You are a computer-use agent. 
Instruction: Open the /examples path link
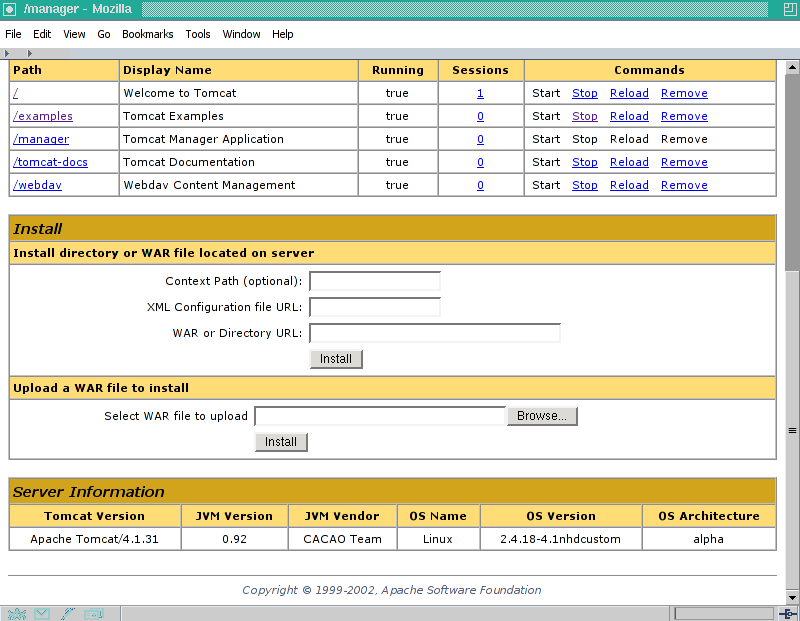tap(43, 116)
